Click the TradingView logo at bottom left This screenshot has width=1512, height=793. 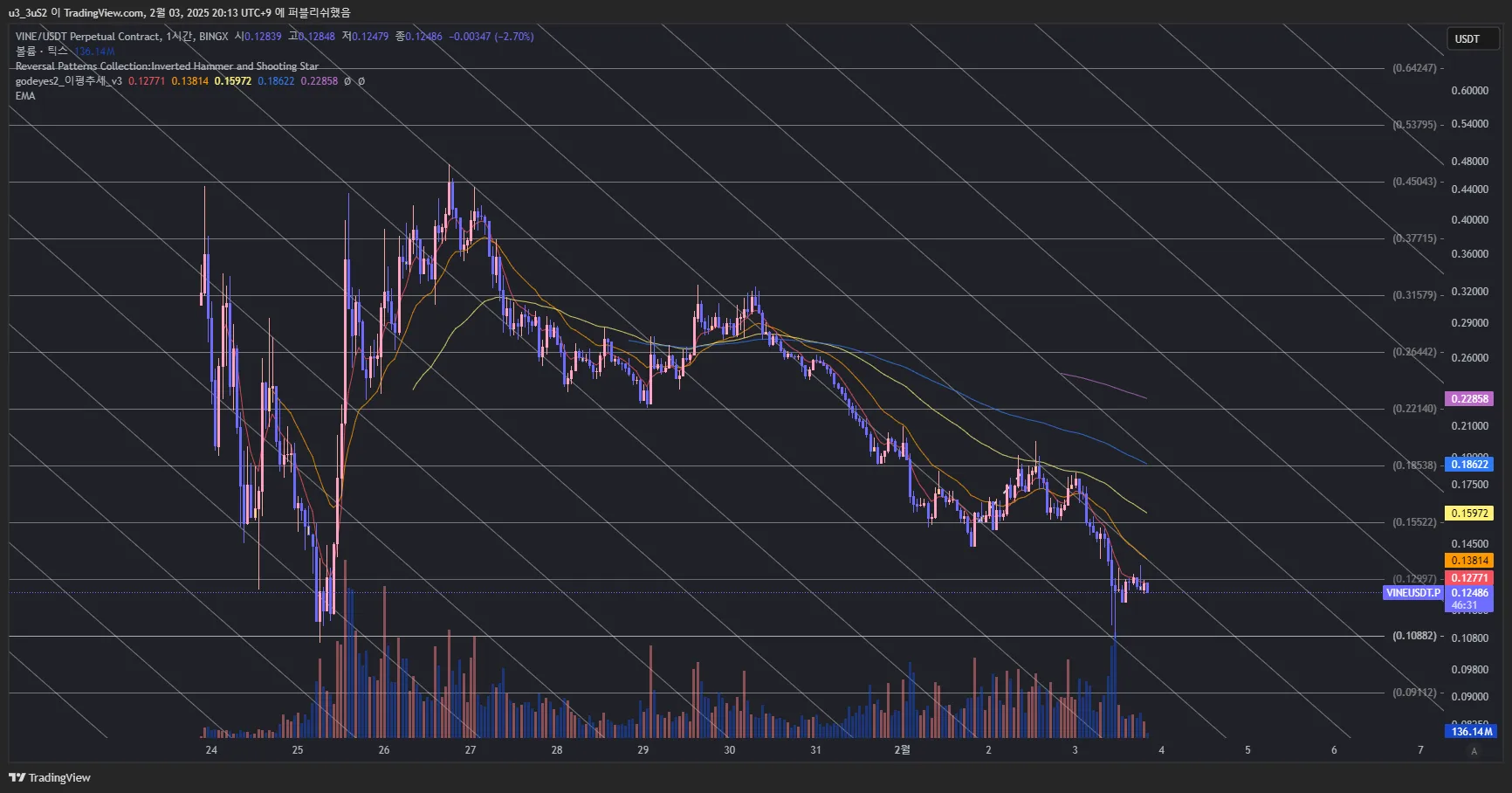click(50, 777)
